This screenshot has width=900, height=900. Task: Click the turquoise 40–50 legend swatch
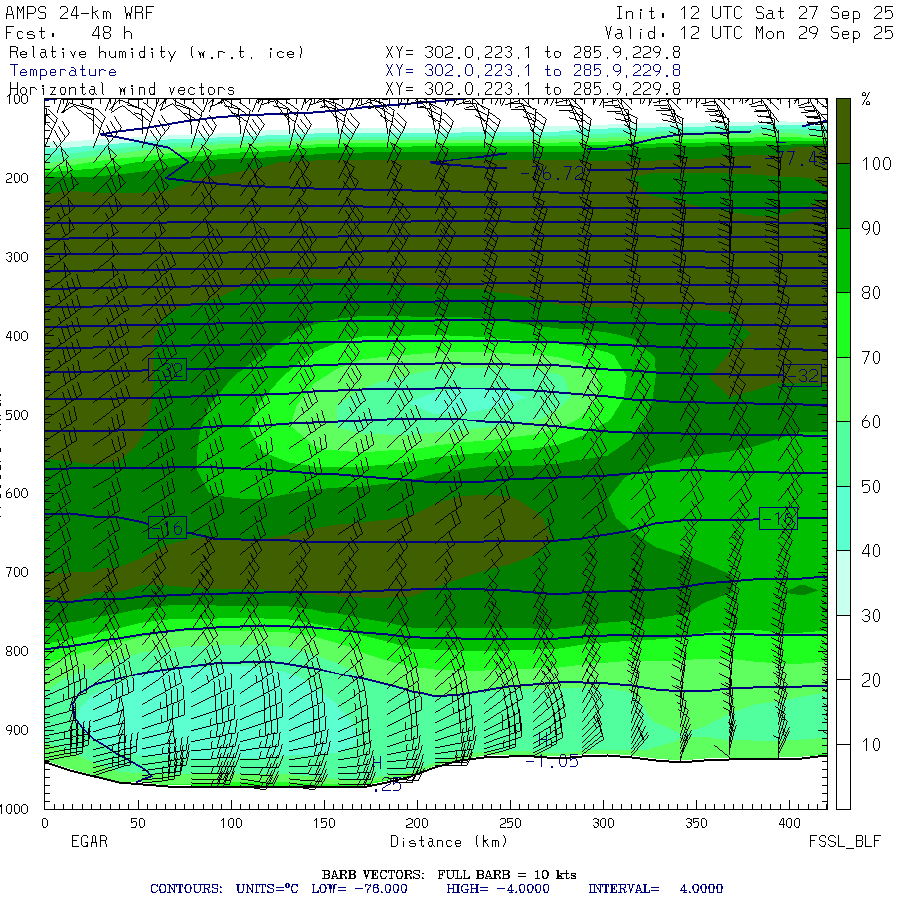(843, 519)
